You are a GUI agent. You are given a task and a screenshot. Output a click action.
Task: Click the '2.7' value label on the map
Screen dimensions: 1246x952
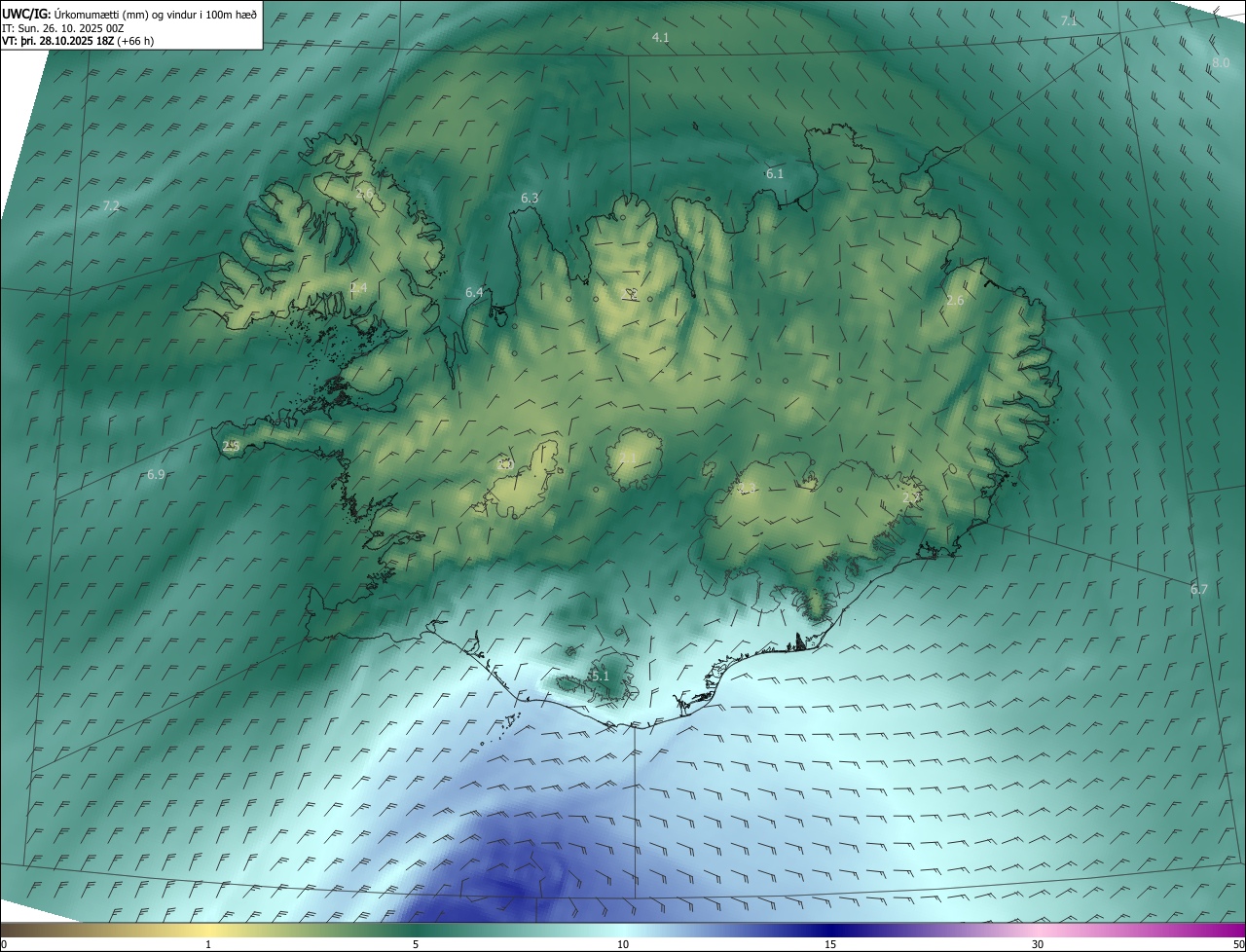pos(910,498)
